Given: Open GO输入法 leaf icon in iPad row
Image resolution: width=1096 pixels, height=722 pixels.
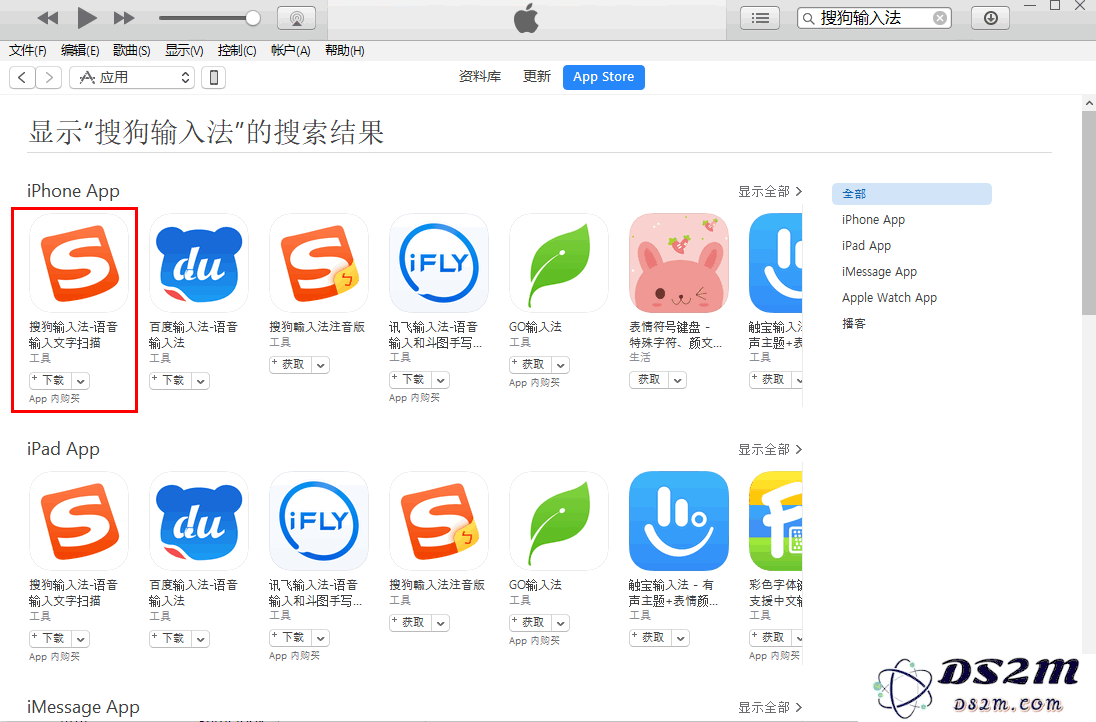Looking at the screenshot, I should (558, 521).
